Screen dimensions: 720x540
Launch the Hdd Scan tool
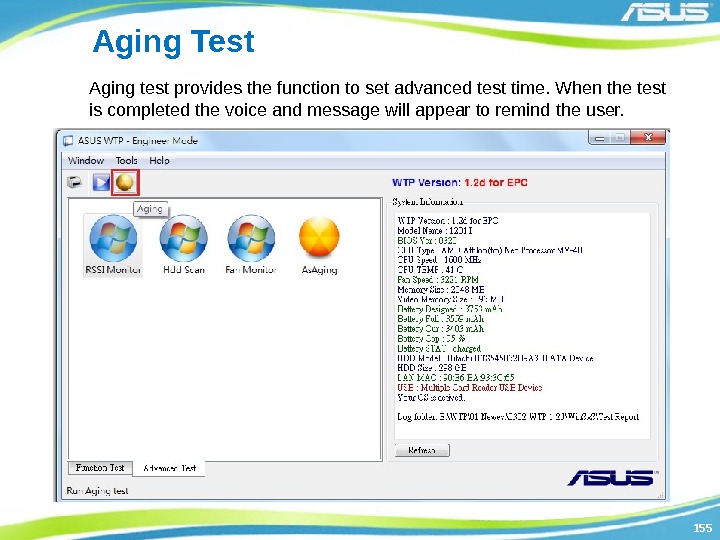point(184,245)
